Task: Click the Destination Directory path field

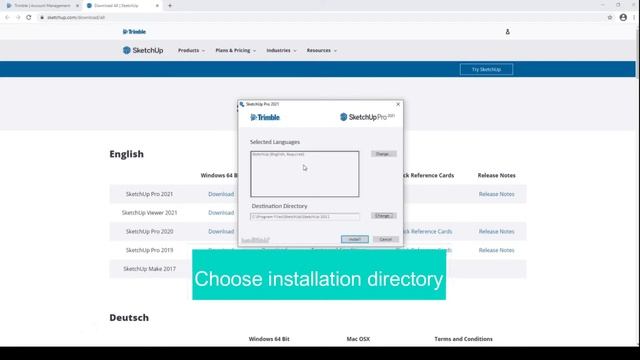Action: [x=305, y=217]
